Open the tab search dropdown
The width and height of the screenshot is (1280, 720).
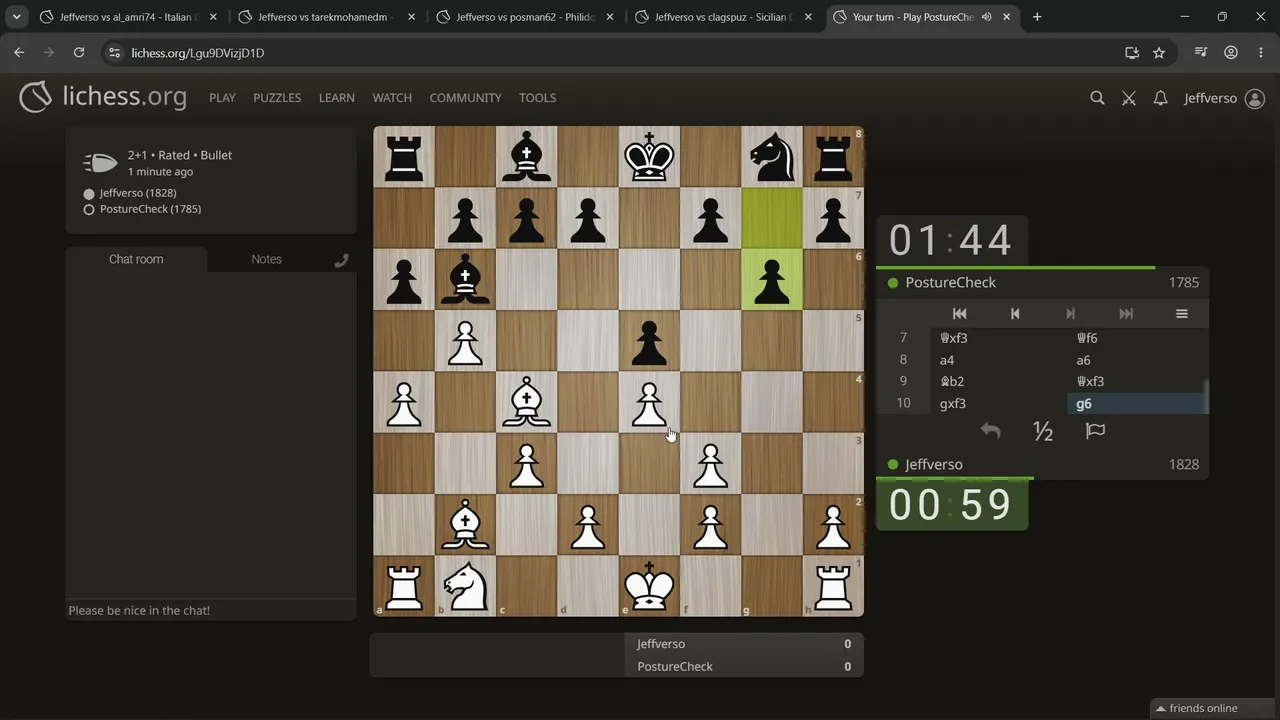17,17
